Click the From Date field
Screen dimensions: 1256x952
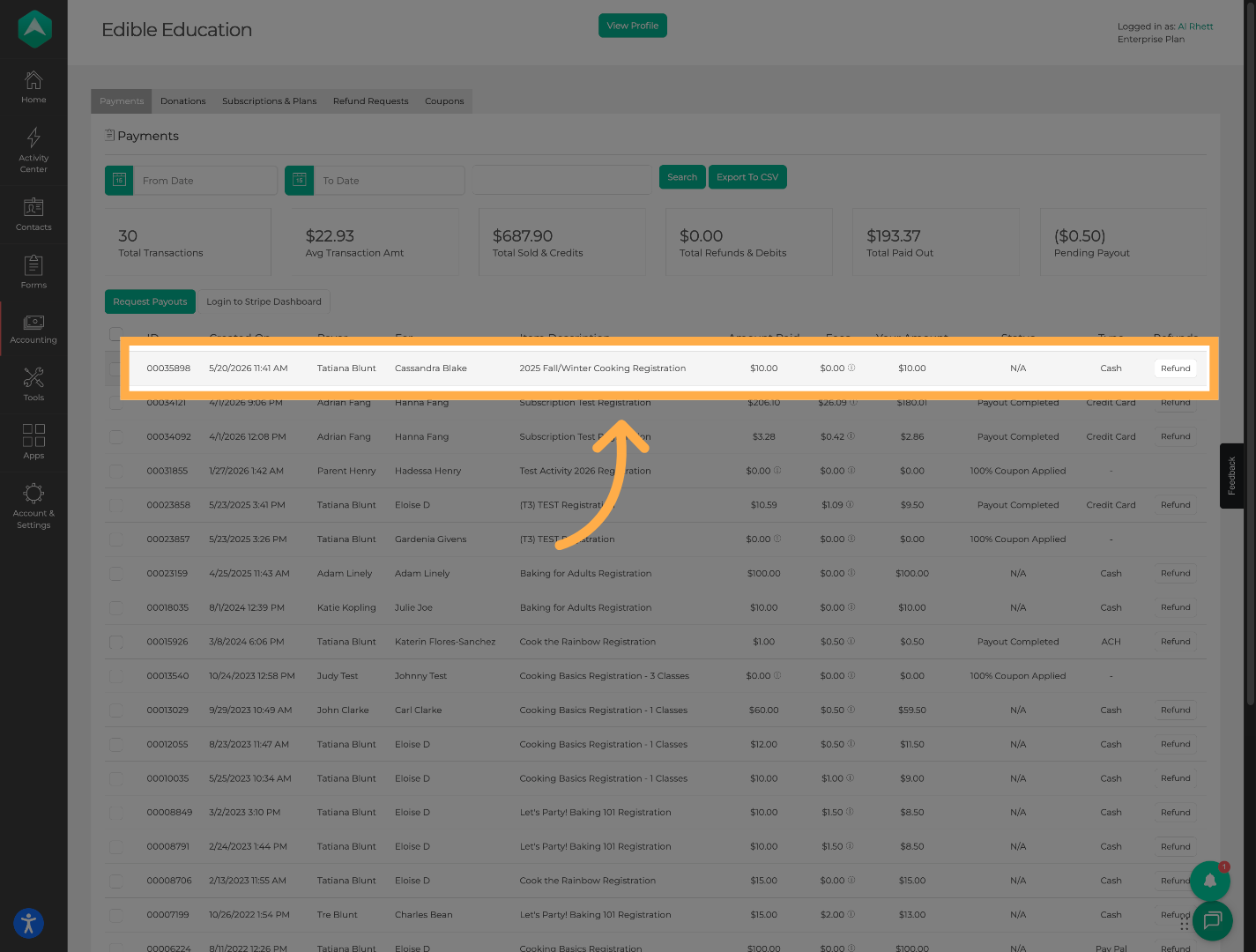(205, 180)
